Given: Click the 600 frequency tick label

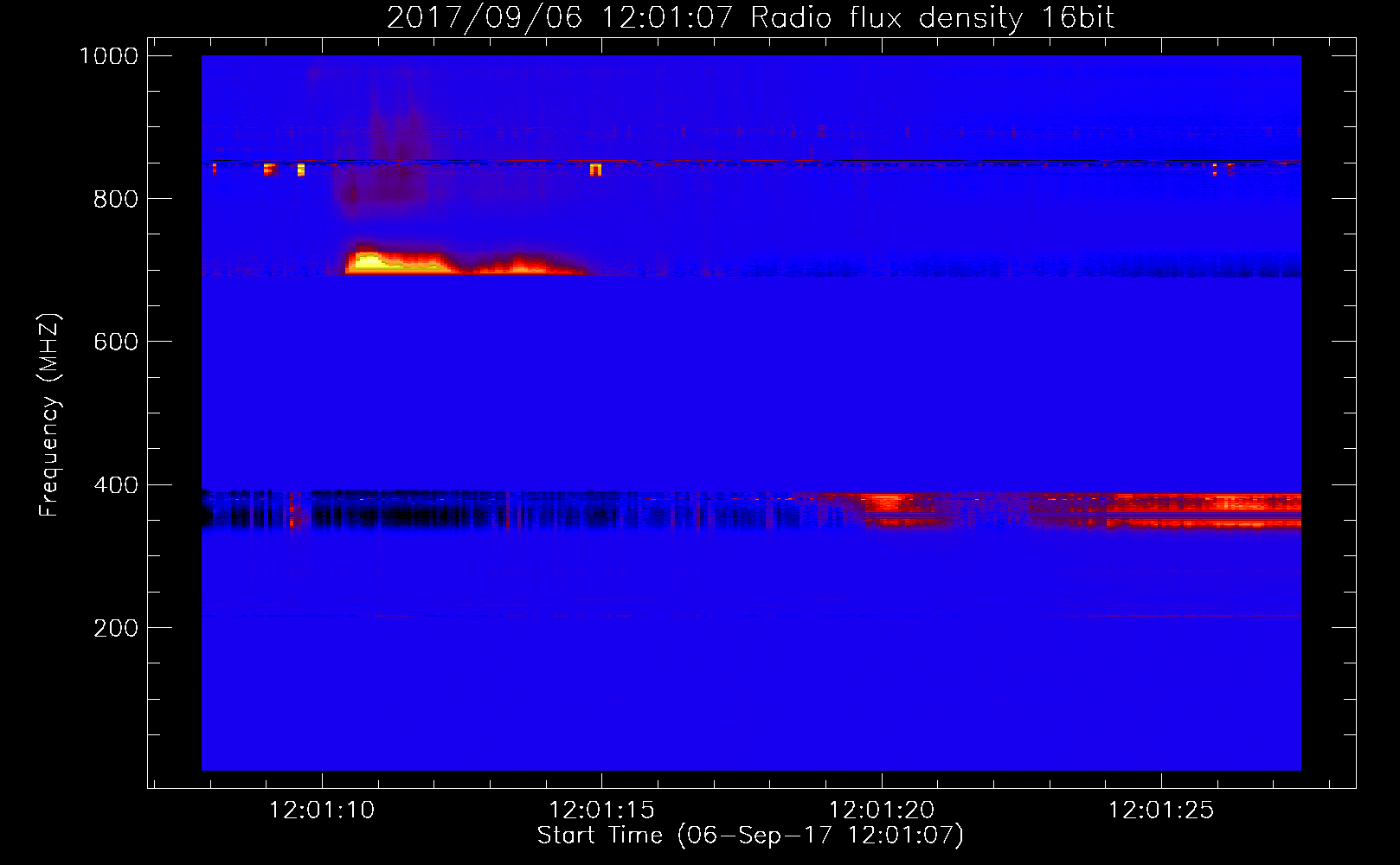Looking at the screenshot, I should pyautogui.click(x=116, y=342).
